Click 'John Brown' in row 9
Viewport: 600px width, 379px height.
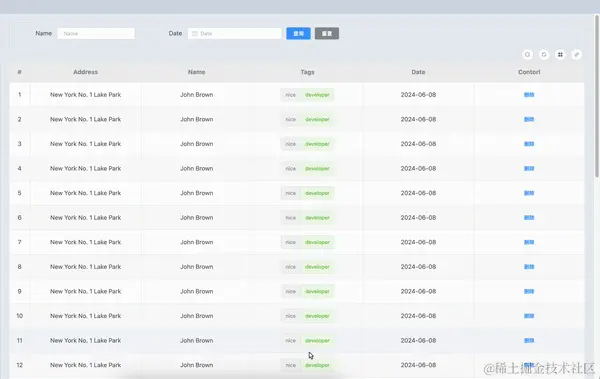197,291
